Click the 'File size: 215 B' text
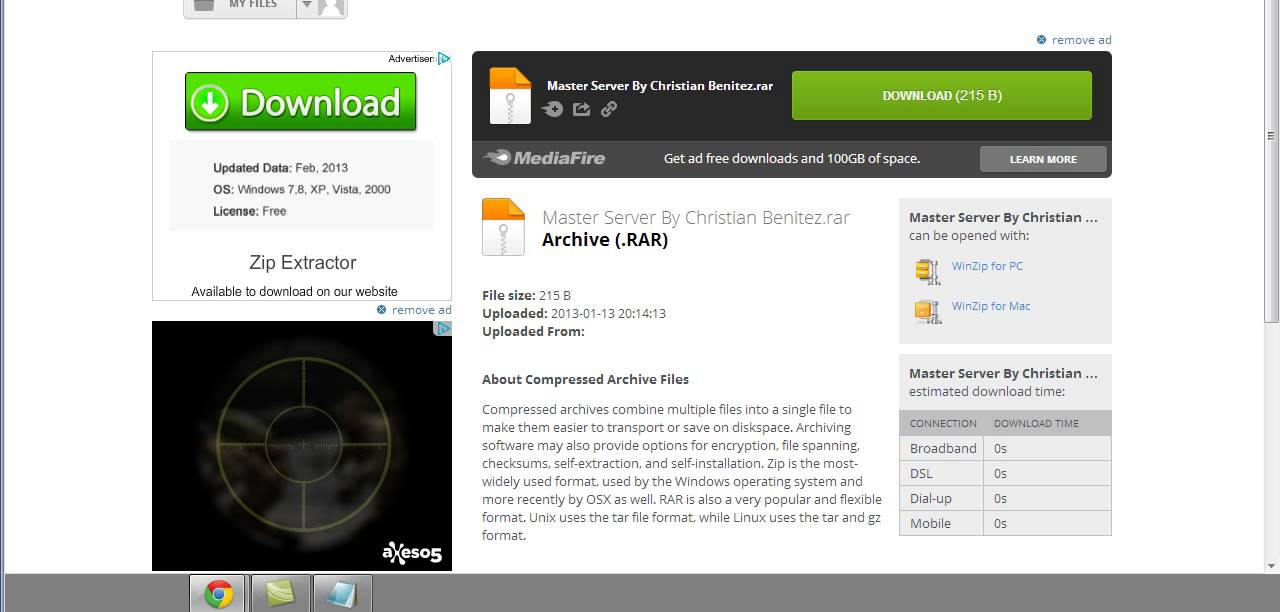The width and height of the screenshot is (1280, 612). [x=526, y=296]
